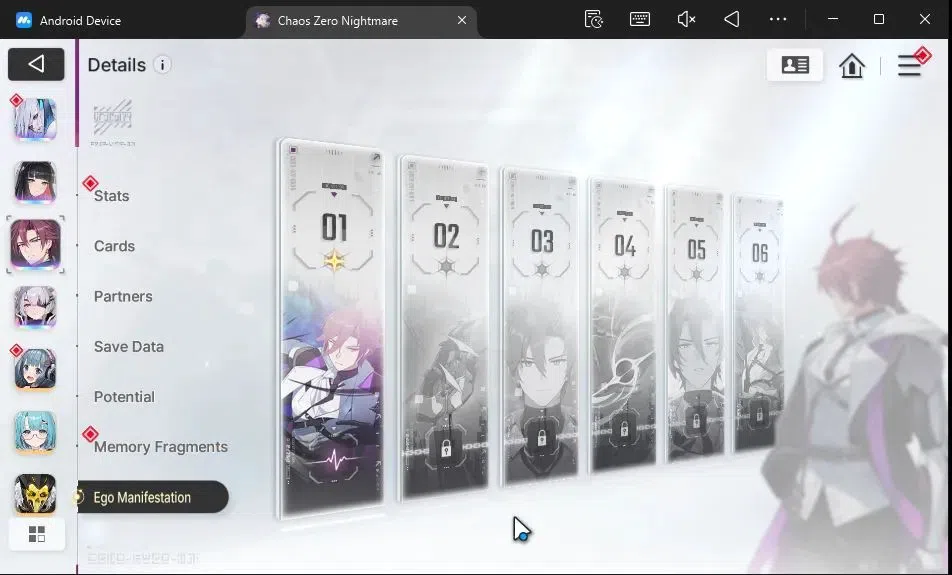This screenshot has width=952, height=575.
Task: Select locked Ego Manifestation panel 05
Action: pos(696,324)
